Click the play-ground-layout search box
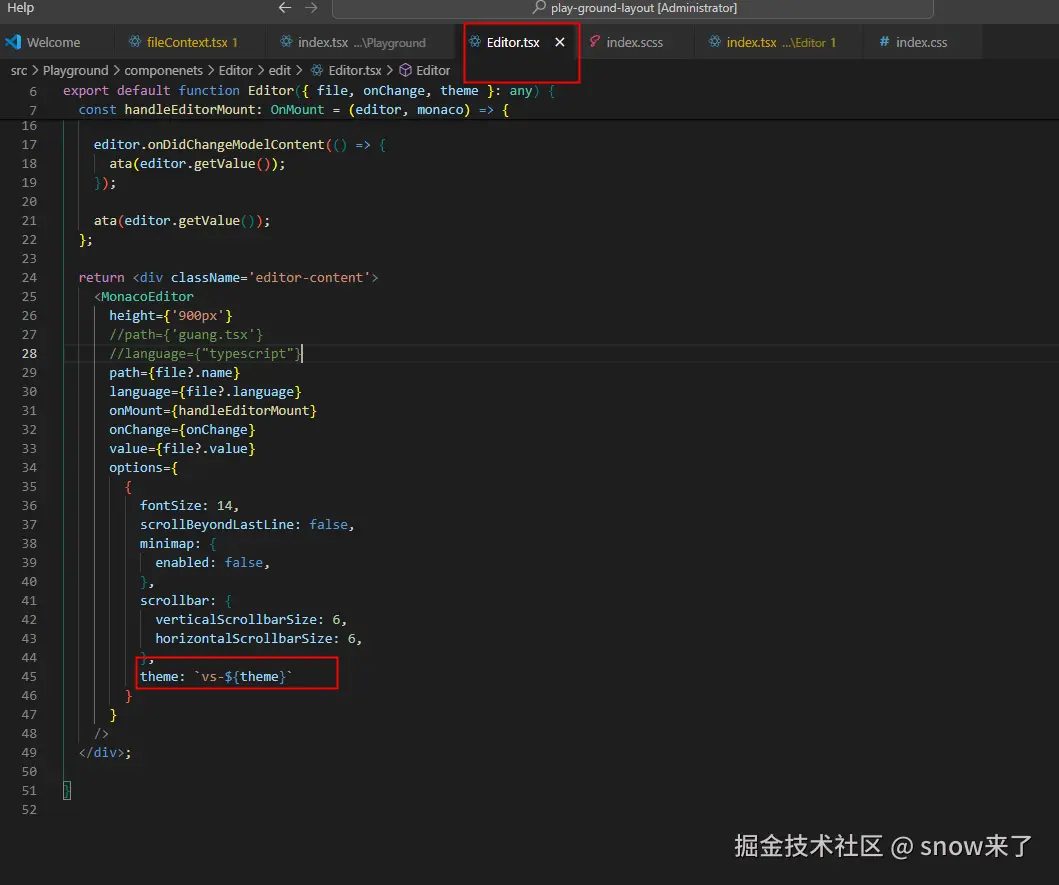 [x=633, y=8]
